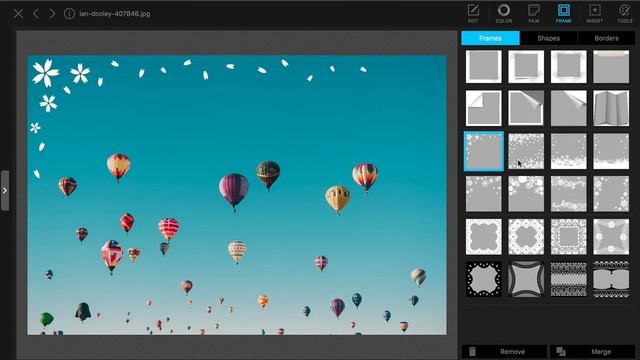Image resolution: width=640 pixels, height=360 pixels.
Task: Open the Tools icon in top toolbar
Action: (624, 13)
